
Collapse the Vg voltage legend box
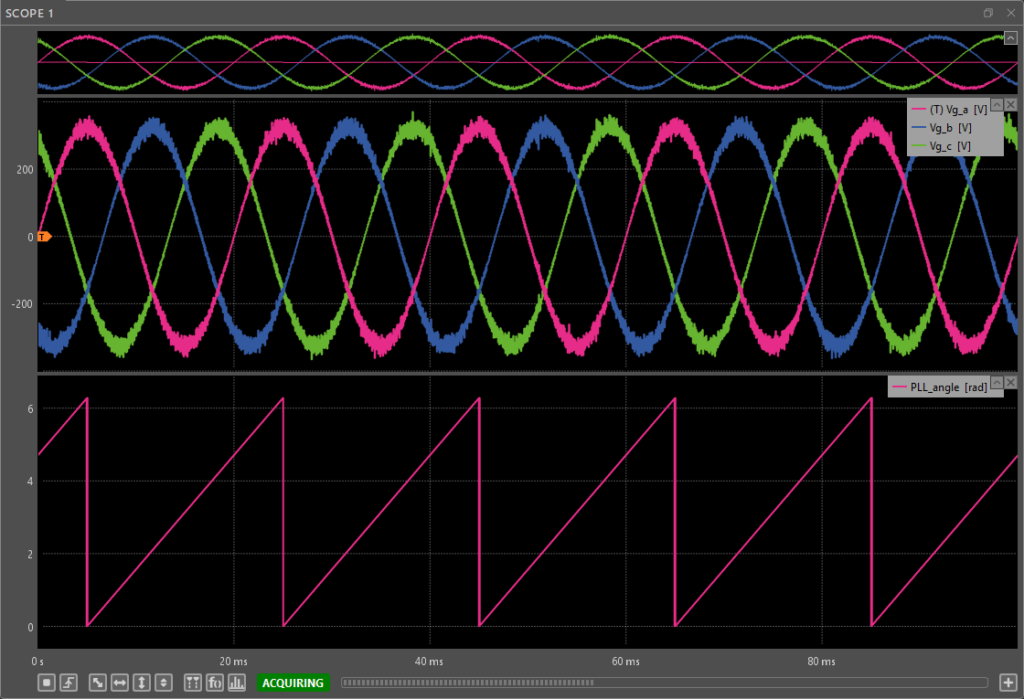coord(997,105)
